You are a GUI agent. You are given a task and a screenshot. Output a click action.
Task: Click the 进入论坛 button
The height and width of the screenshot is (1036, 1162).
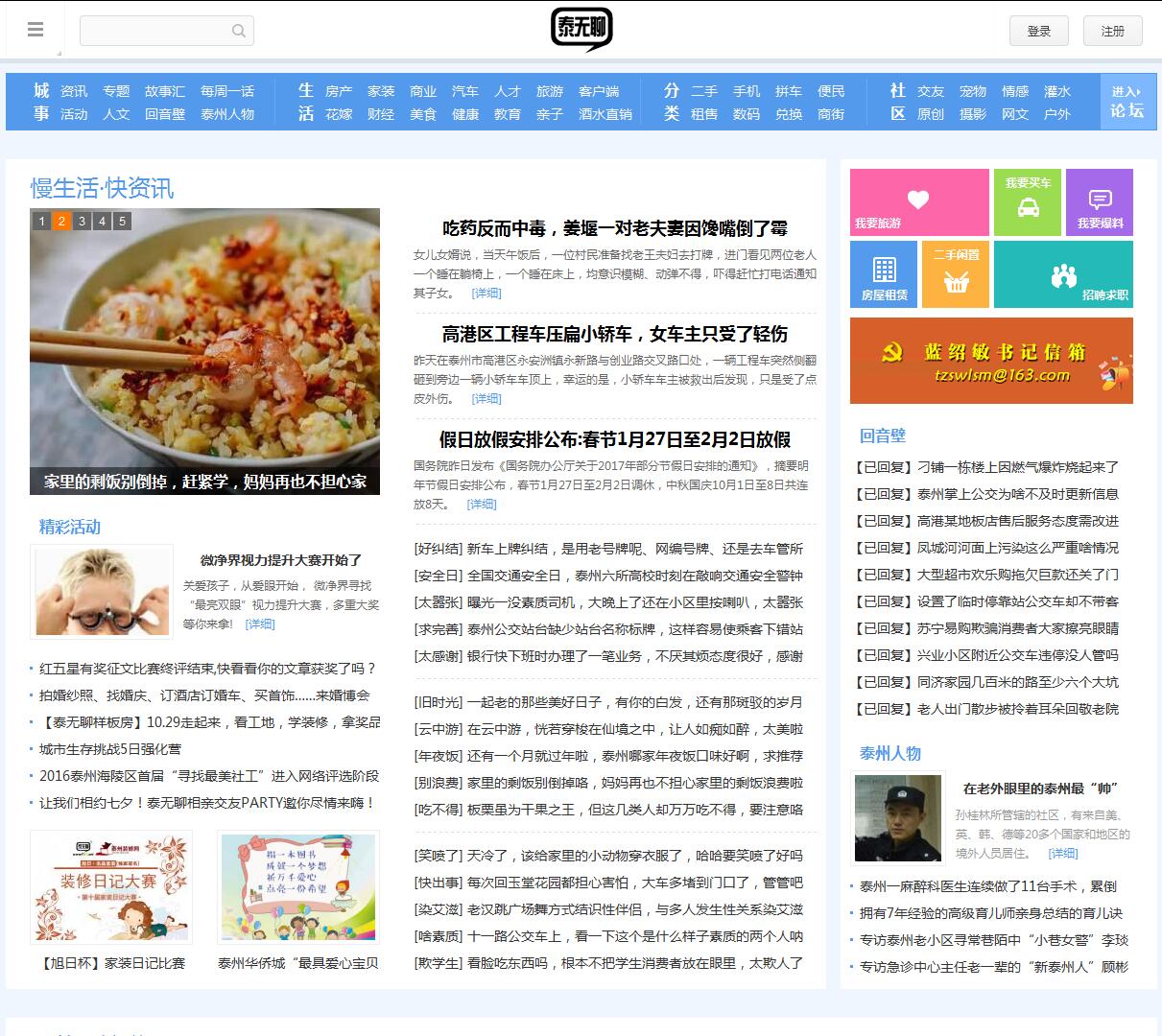[x=1127, y=102]
